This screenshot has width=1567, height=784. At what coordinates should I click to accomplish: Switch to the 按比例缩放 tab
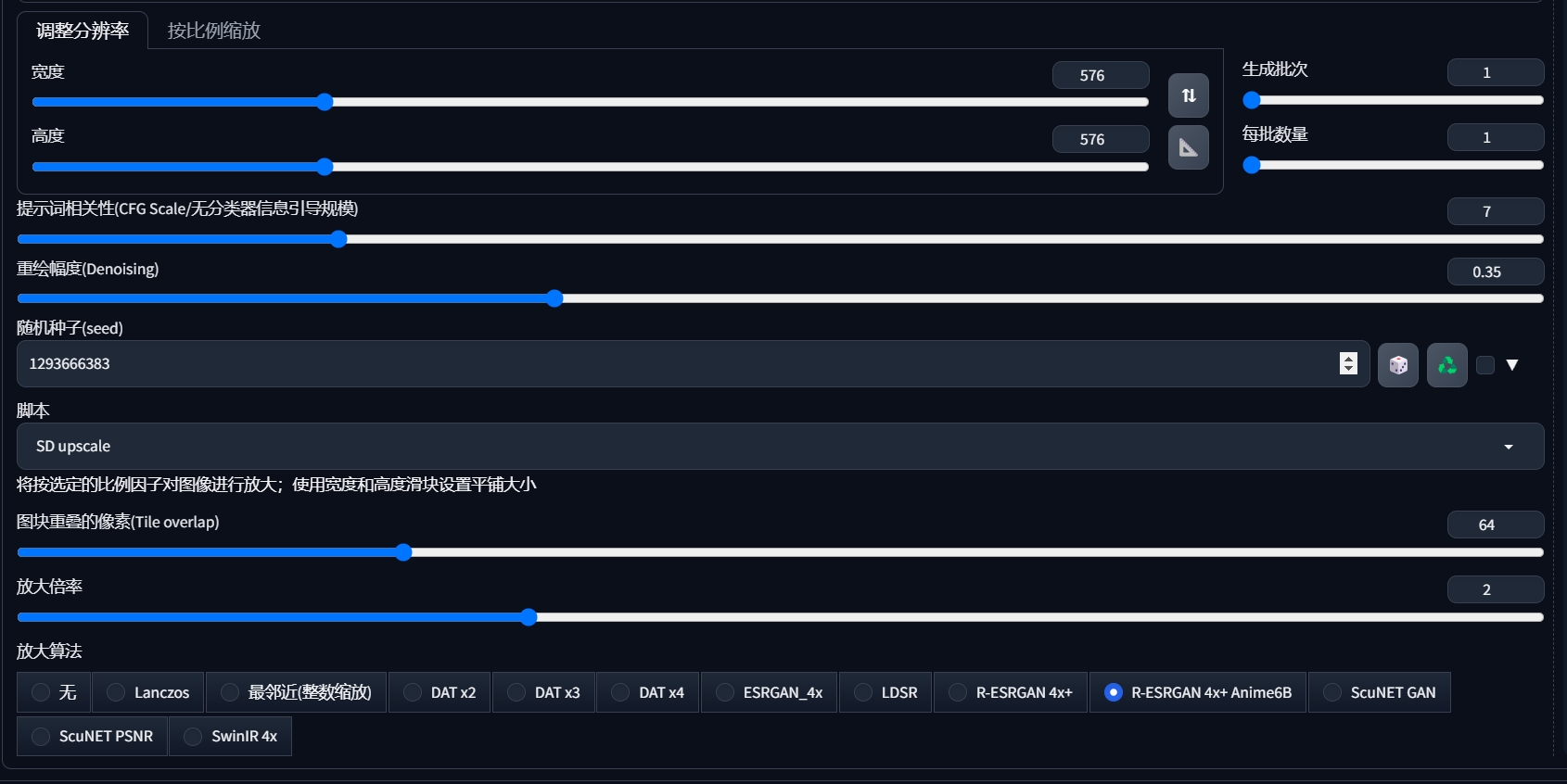[213, 31]
